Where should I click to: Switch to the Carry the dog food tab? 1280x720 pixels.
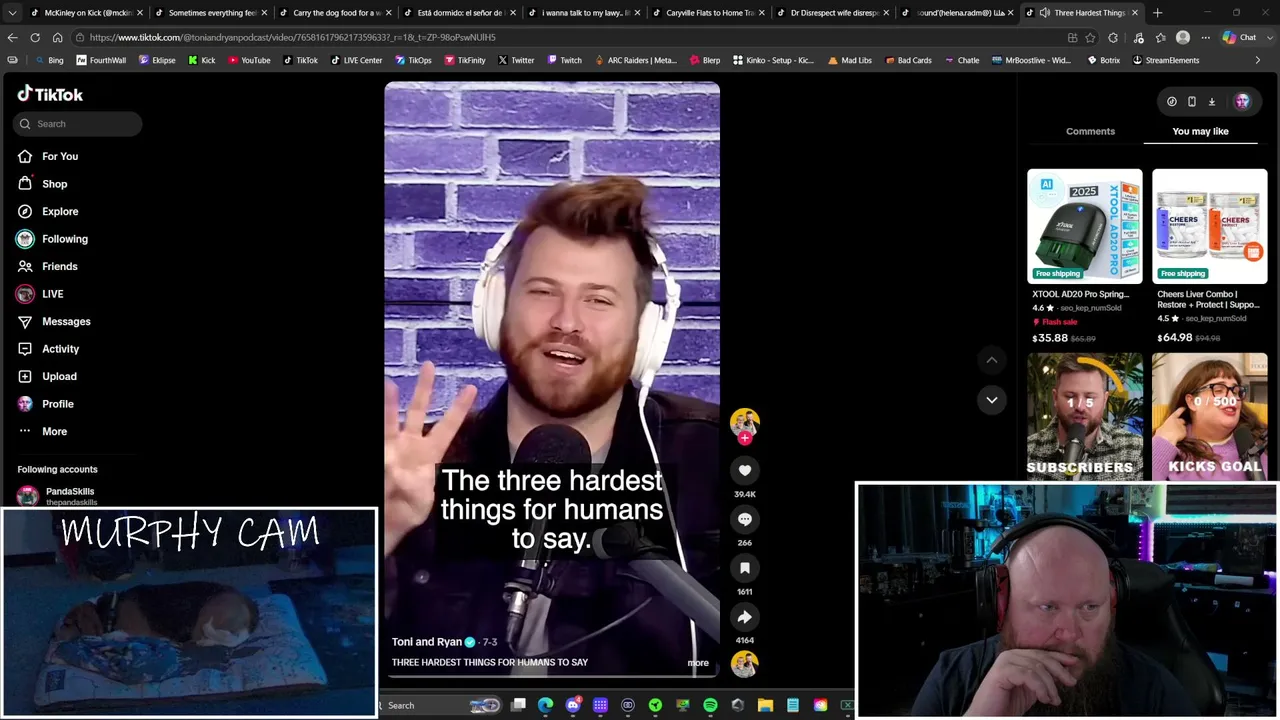point(336,13)
